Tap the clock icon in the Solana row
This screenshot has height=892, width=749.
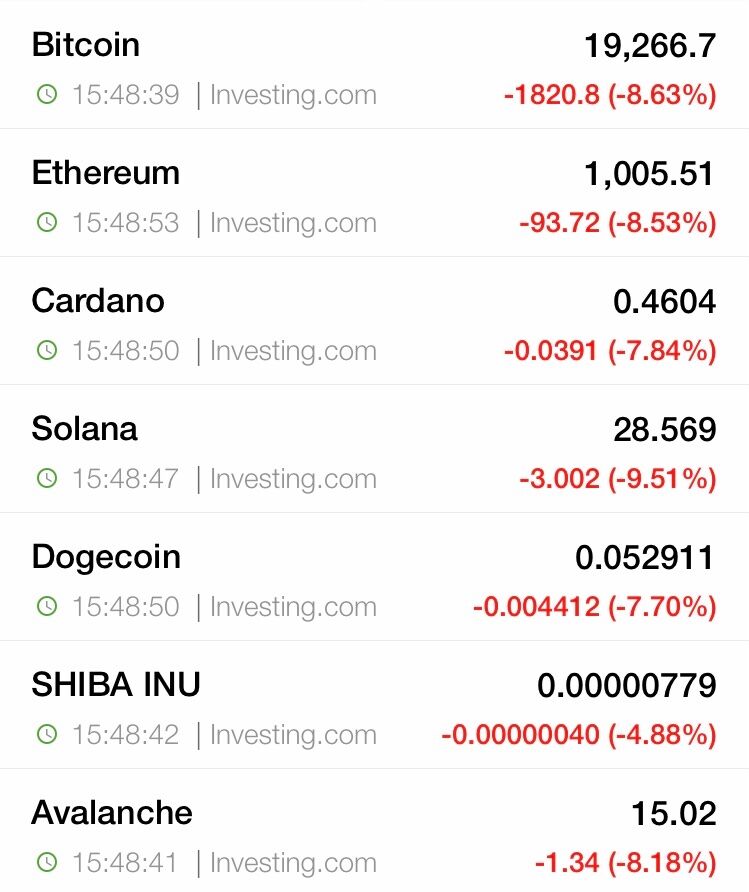coord(47,478)
